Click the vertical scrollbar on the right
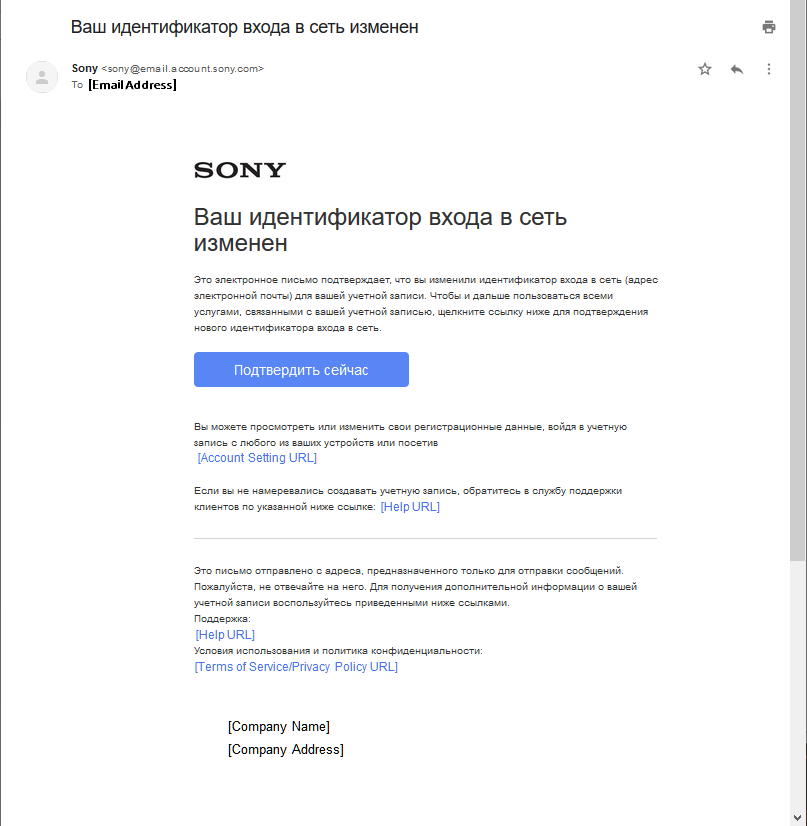 797,300
